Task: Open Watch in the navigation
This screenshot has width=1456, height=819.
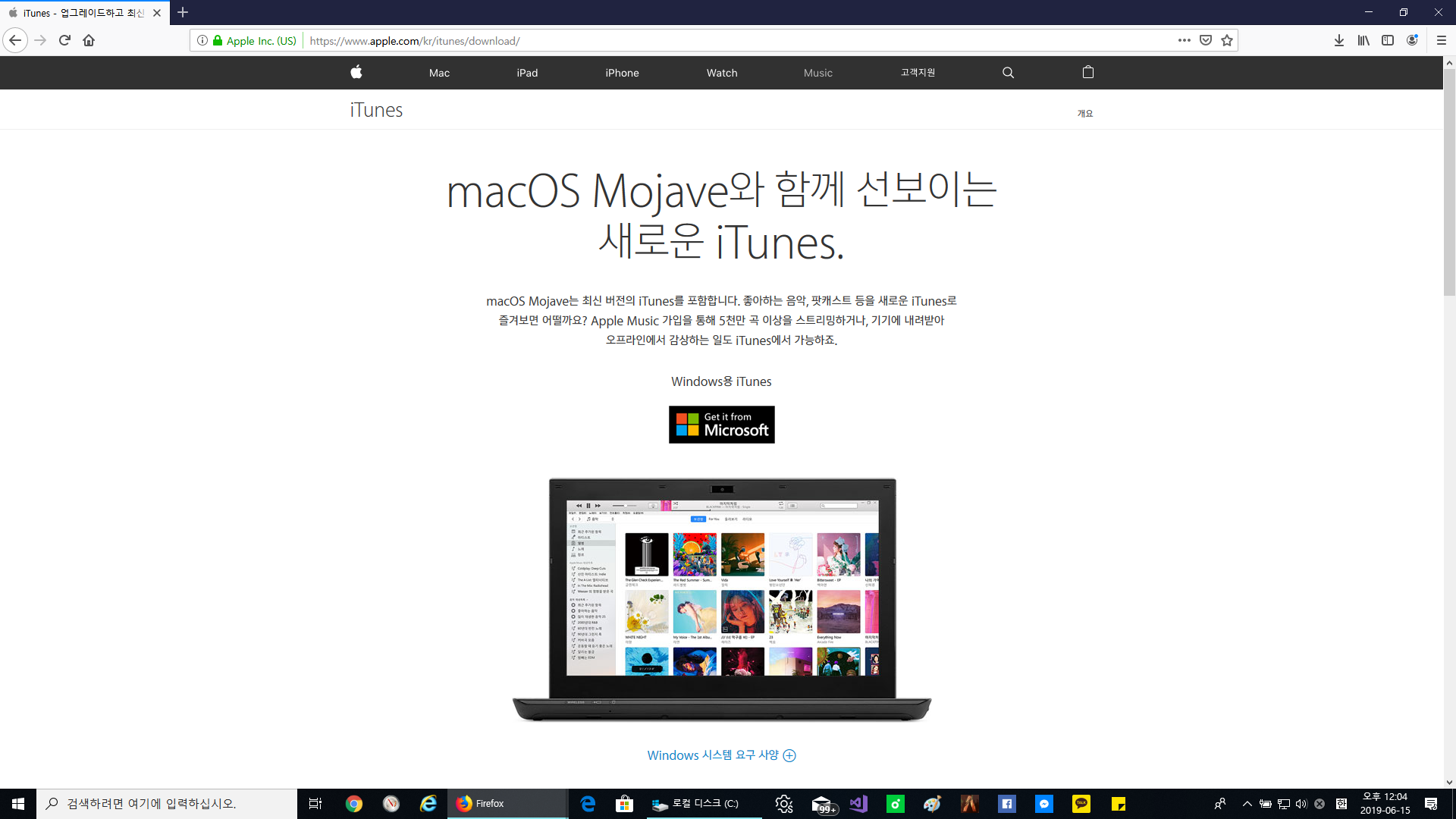Action: [x=722, y=73]
